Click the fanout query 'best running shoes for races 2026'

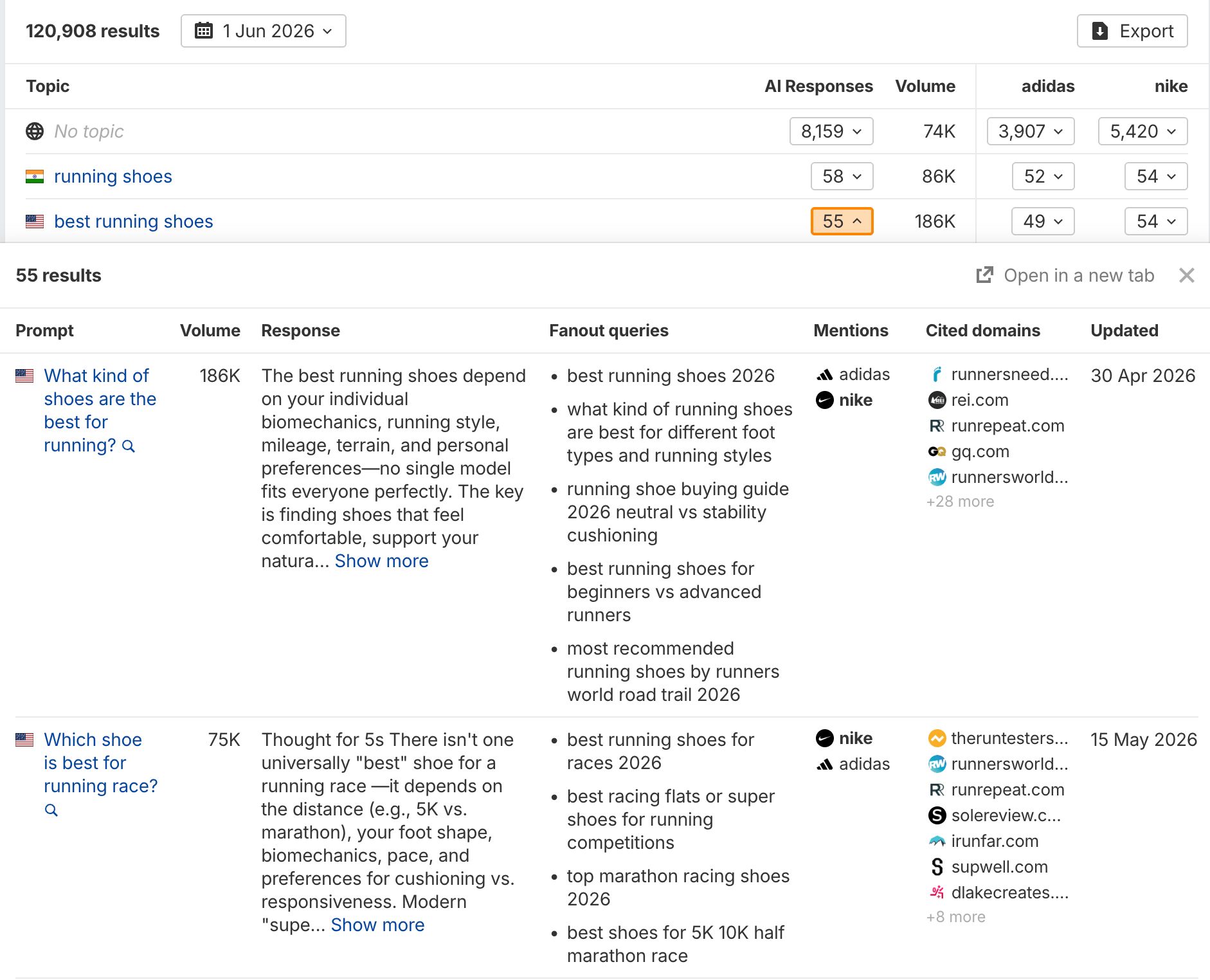pyautogui.click(x=660, y=751)
